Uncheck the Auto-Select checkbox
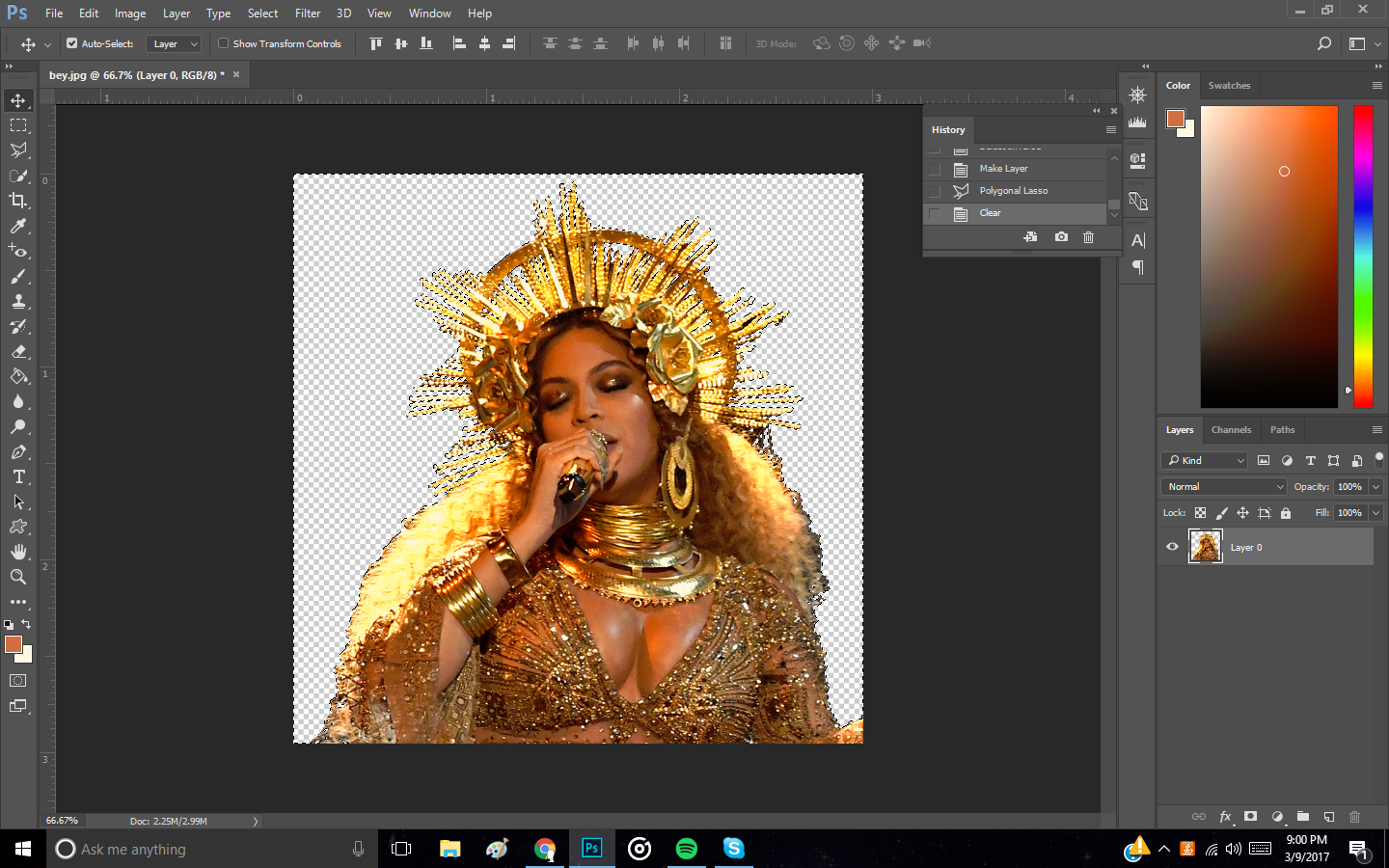This screenshot has width=1389, height=868. [71, 43]
